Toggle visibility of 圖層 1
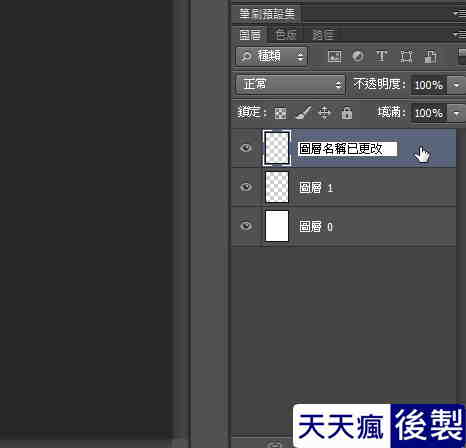Screen dimensions: 466x448 (246, 187)
